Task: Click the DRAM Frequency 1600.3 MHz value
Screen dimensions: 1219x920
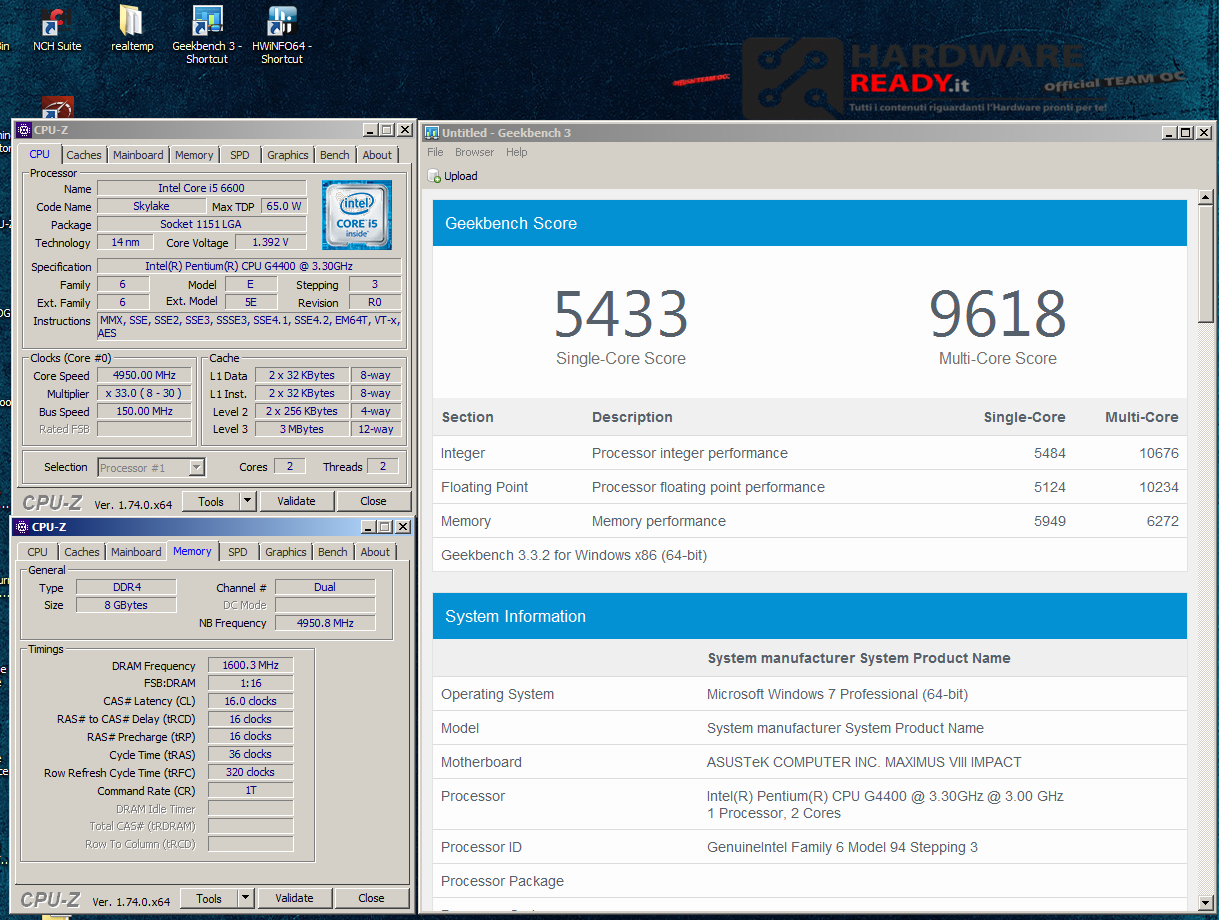Action: 250,665
